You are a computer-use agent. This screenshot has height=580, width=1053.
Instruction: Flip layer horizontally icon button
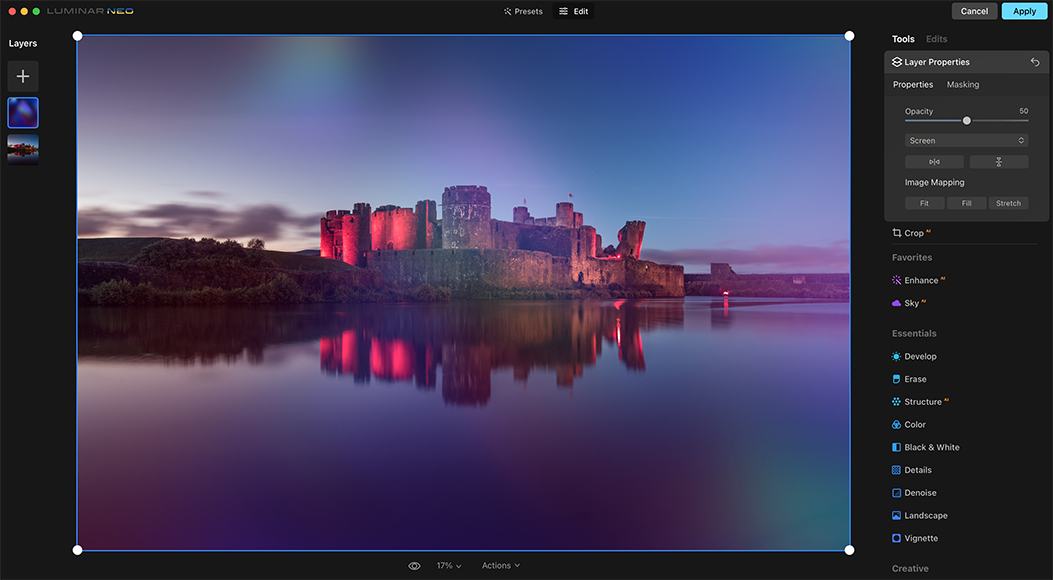click(x=934, y=162)
